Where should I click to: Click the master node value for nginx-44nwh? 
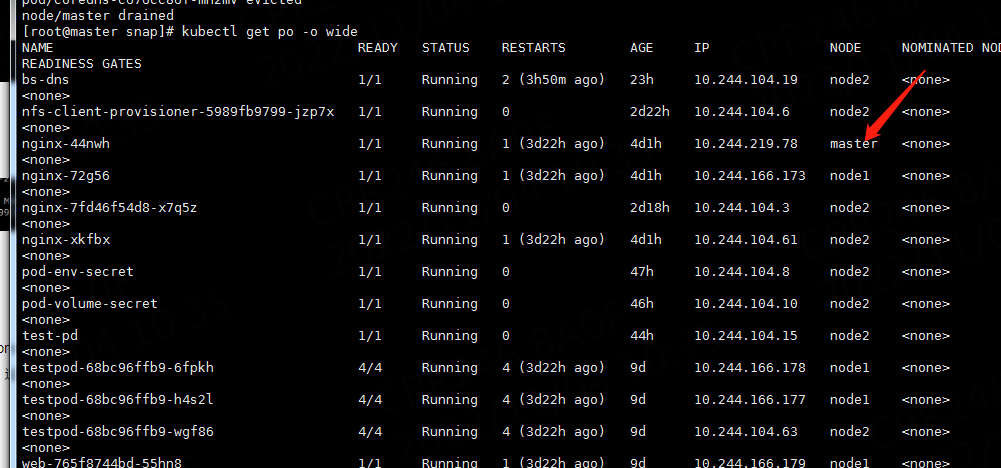tap(854, 144)
